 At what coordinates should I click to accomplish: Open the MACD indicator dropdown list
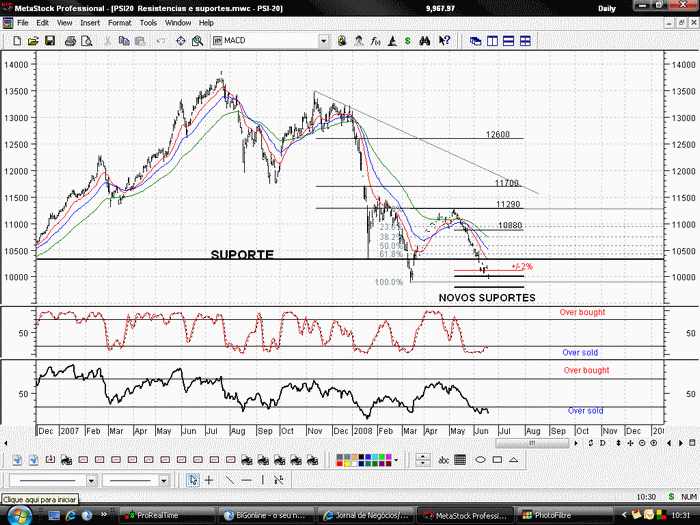pos(324,41)
